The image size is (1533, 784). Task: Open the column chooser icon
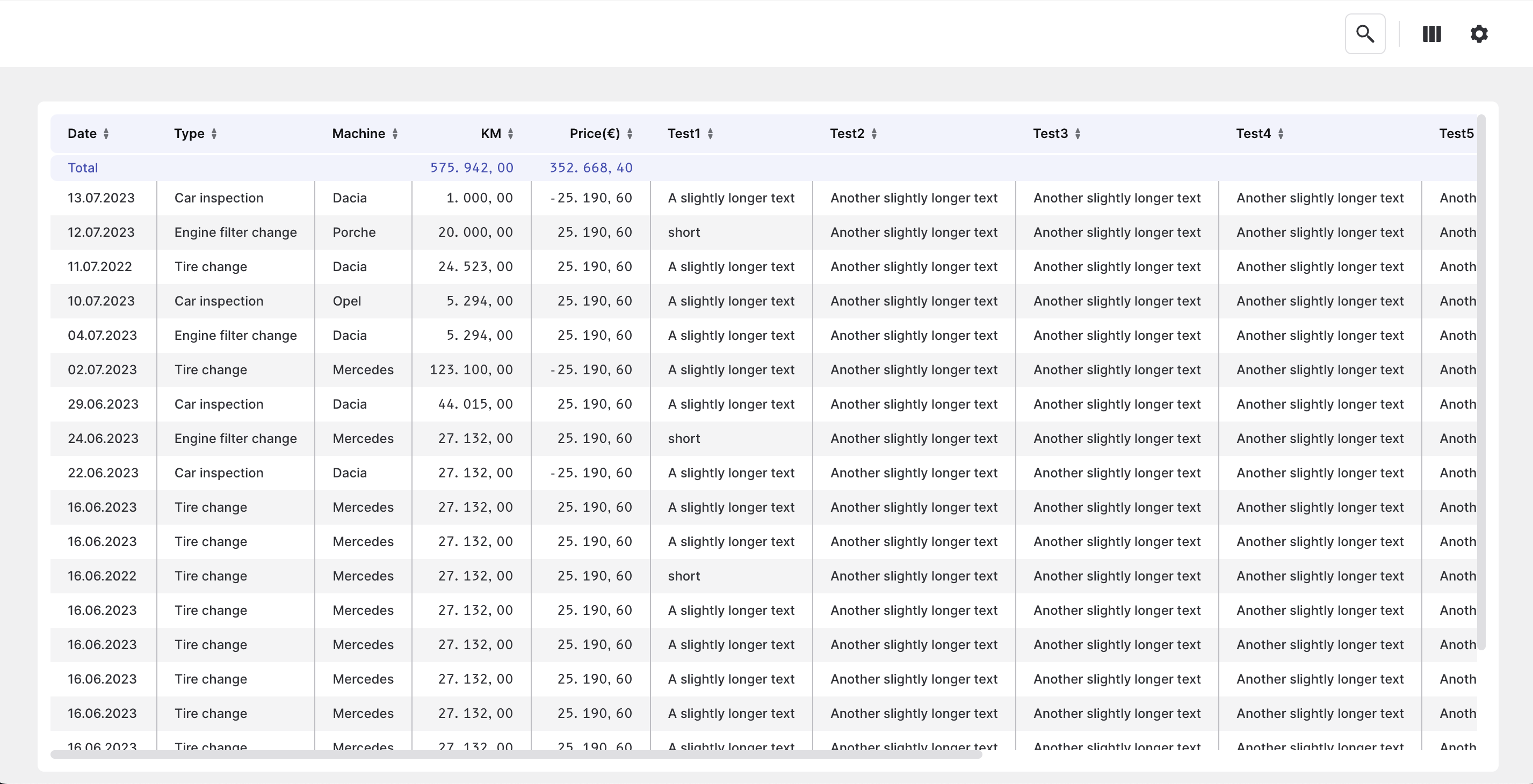(x=1431, y=34)
